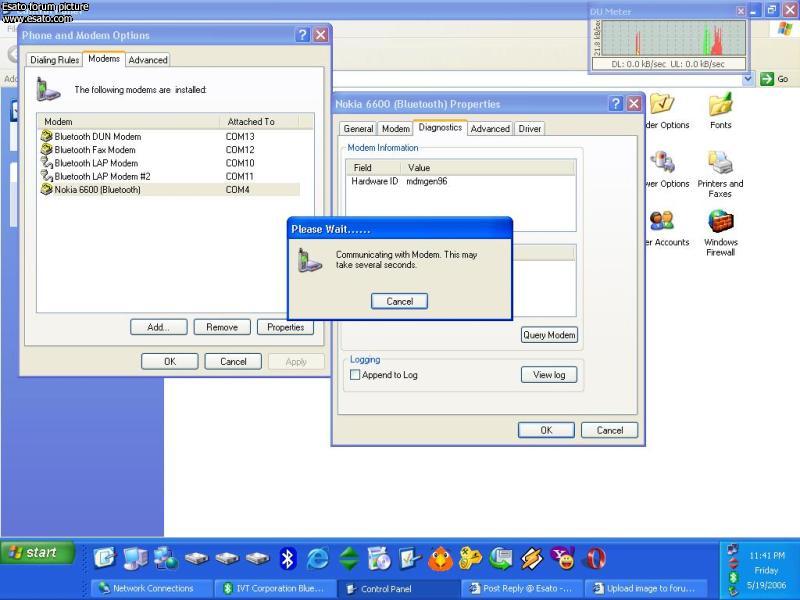
Task: Open the Printers and Faxes icon
Action: click(720, 174)
